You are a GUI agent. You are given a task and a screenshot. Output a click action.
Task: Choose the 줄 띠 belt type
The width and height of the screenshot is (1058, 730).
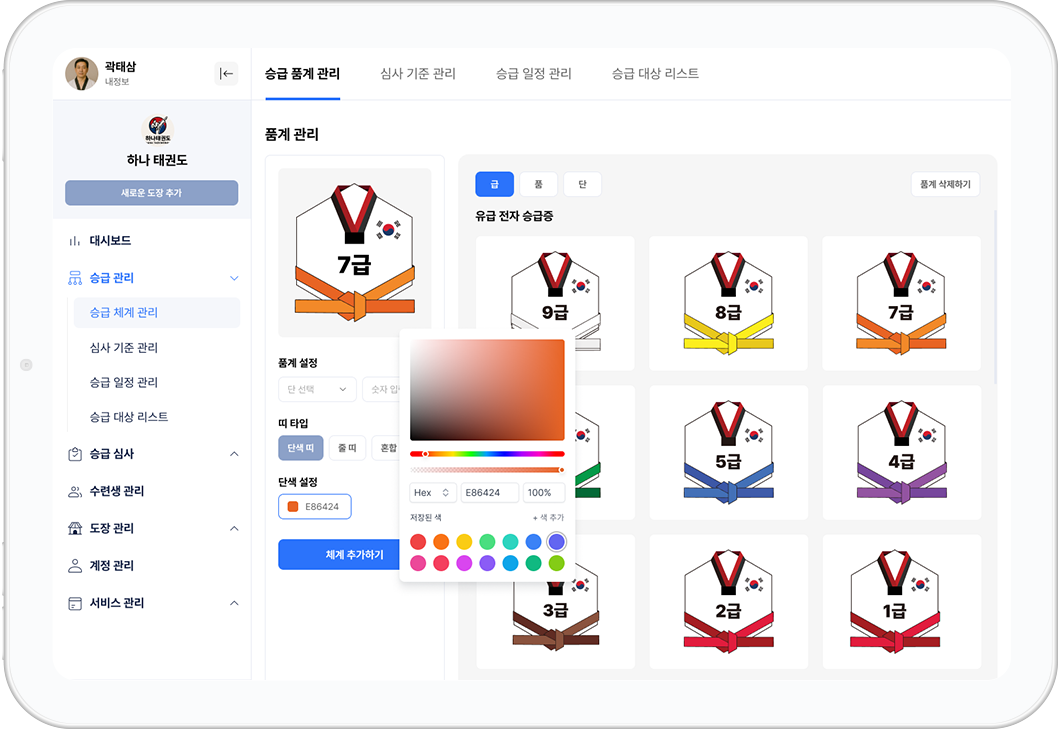(347, 448)
